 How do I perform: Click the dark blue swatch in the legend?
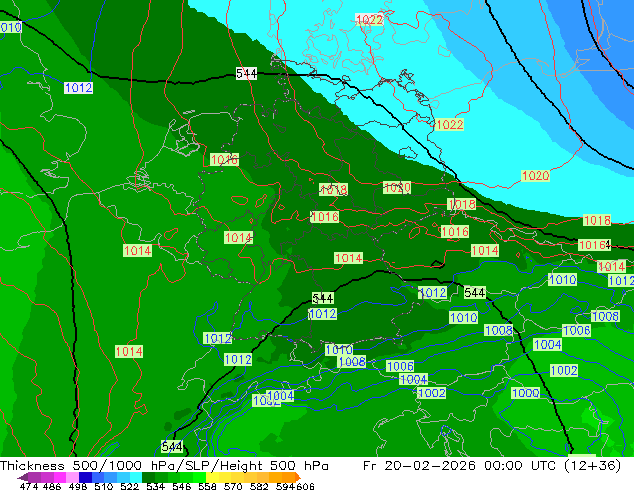(x=84, y=477)
